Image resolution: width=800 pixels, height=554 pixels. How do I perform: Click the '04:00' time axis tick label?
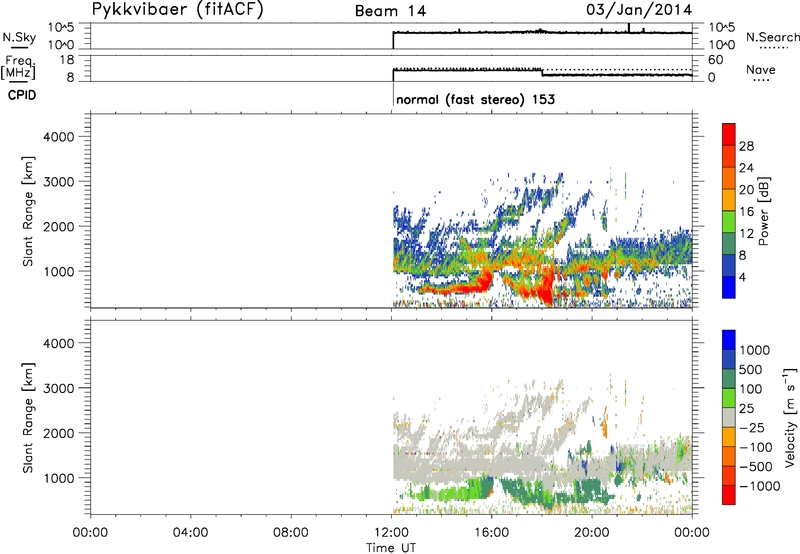pyautogui.click(x=191, y=533)
